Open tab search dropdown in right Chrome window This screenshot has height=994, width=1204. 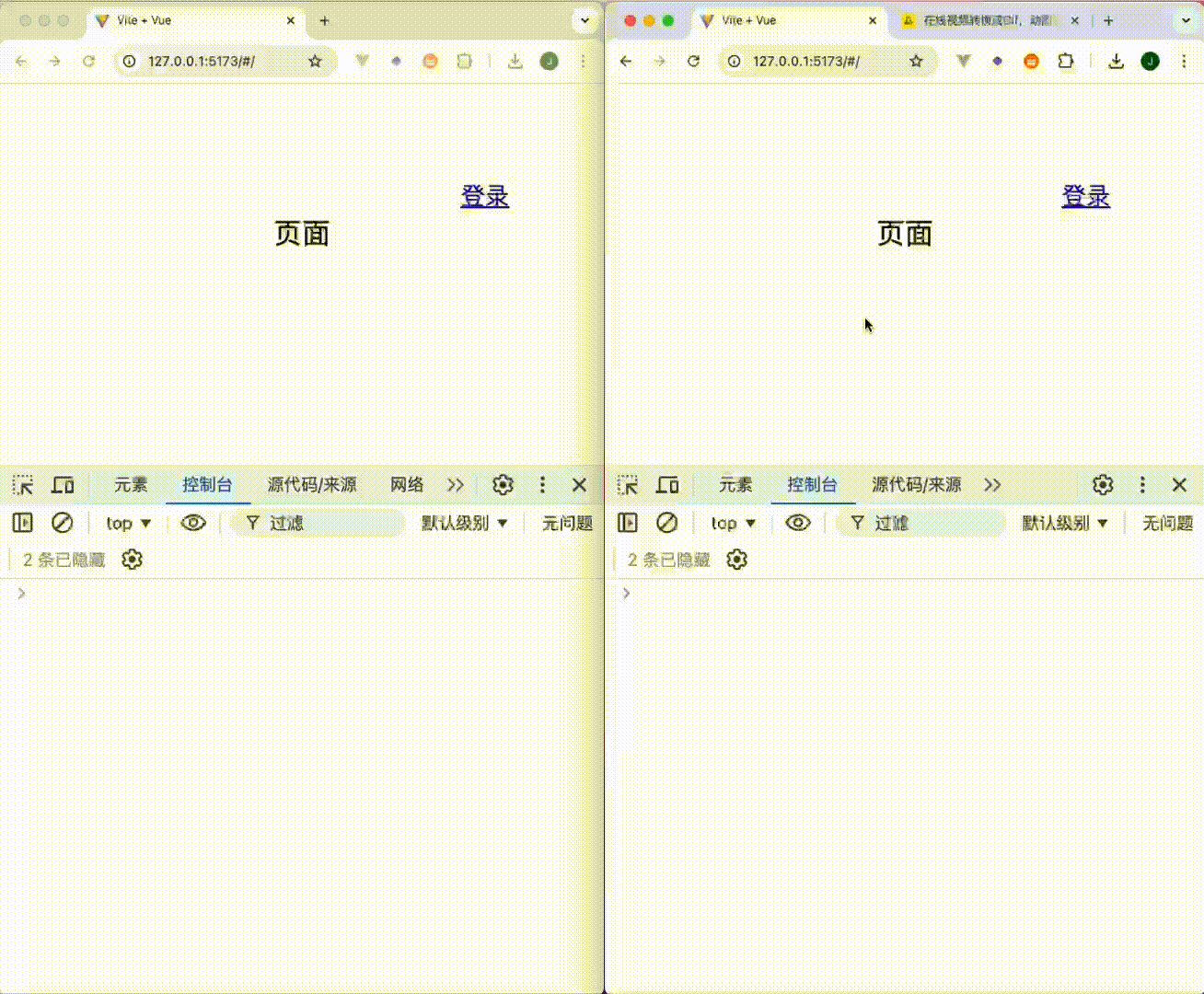[x=1186, y=20]
